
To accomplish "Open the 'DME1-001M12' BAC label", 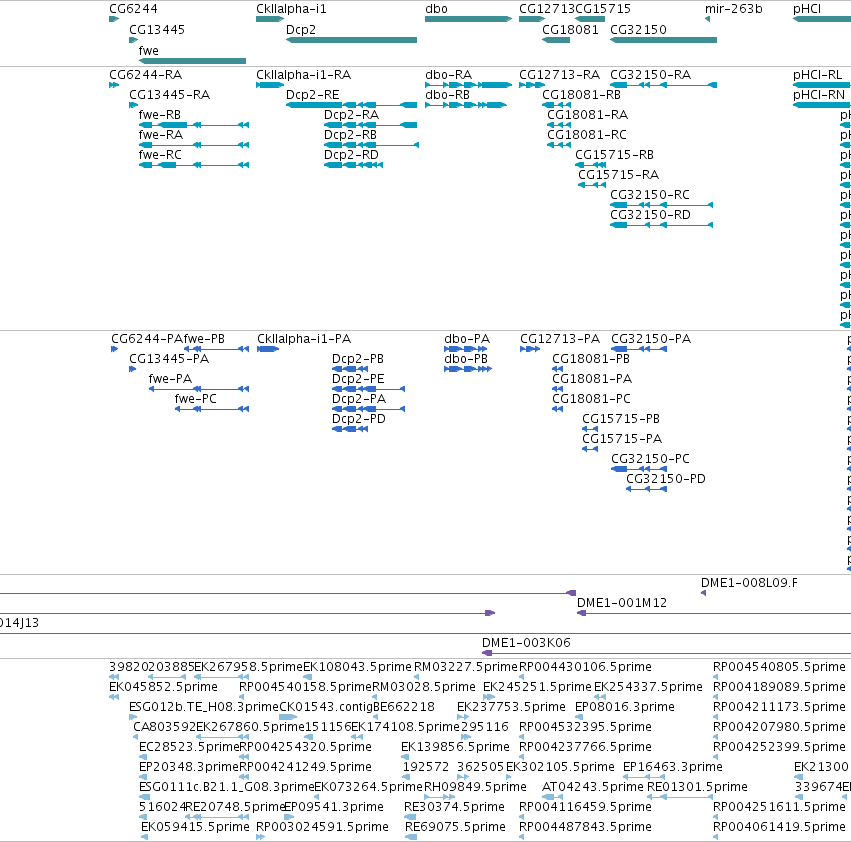I will pos(622,603).
